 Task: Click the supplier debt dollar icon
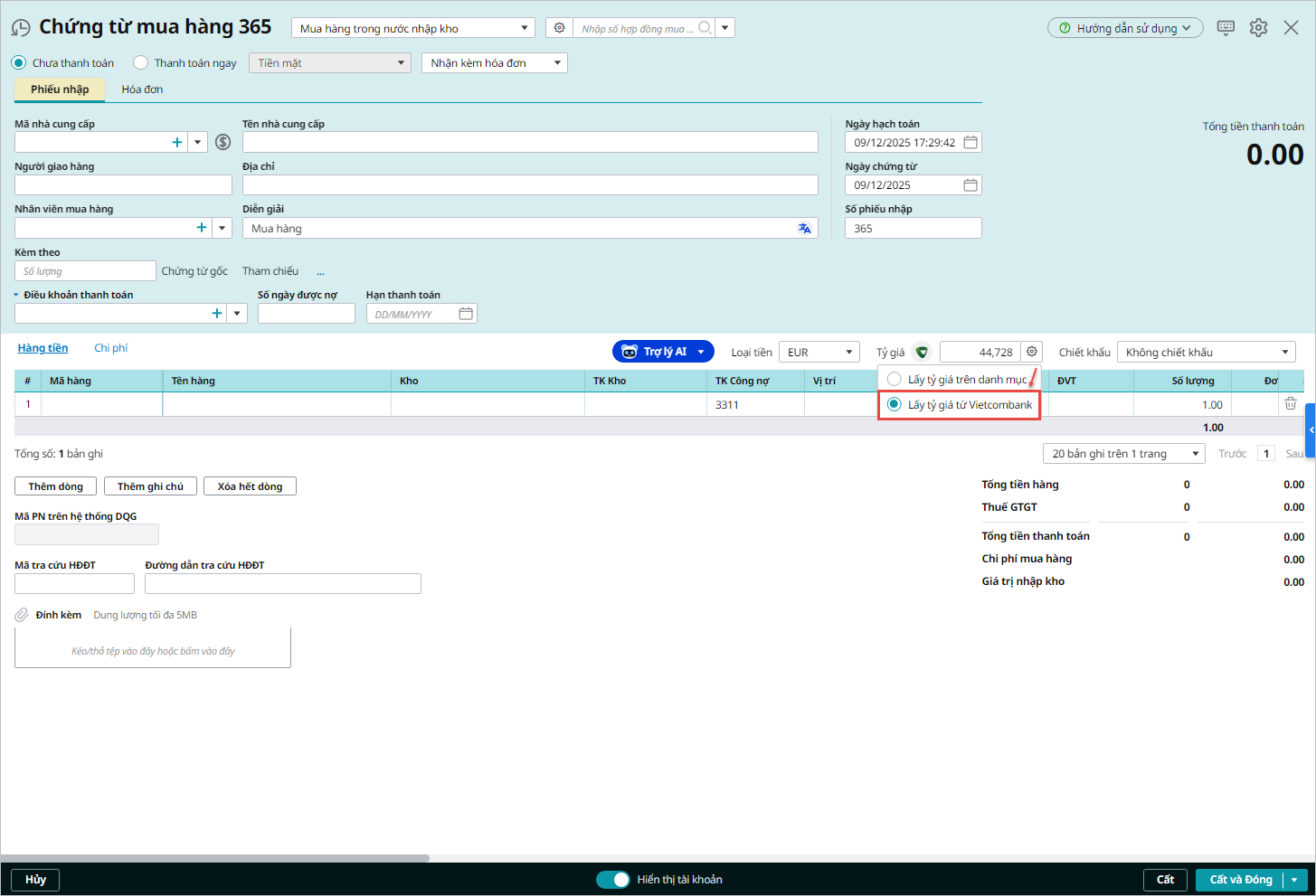(x=222, y=142)
